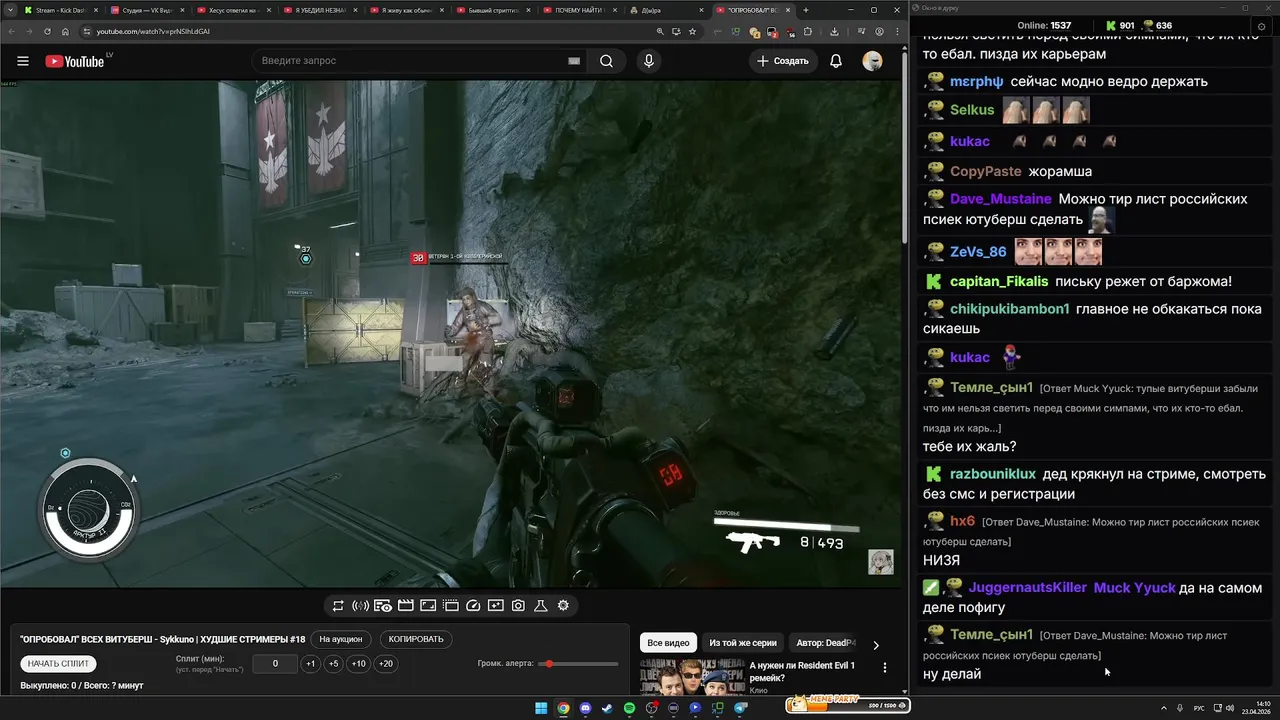Open the YouTube account avatar menu
1280x720 pixels.
tap(873, 61)
